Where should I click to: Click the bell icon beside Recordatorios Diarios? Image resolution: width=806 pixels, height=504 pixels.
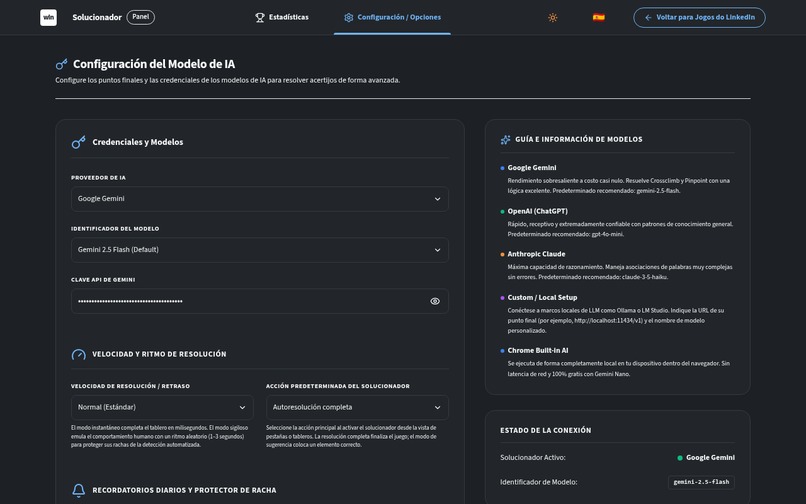coord(78,490)
